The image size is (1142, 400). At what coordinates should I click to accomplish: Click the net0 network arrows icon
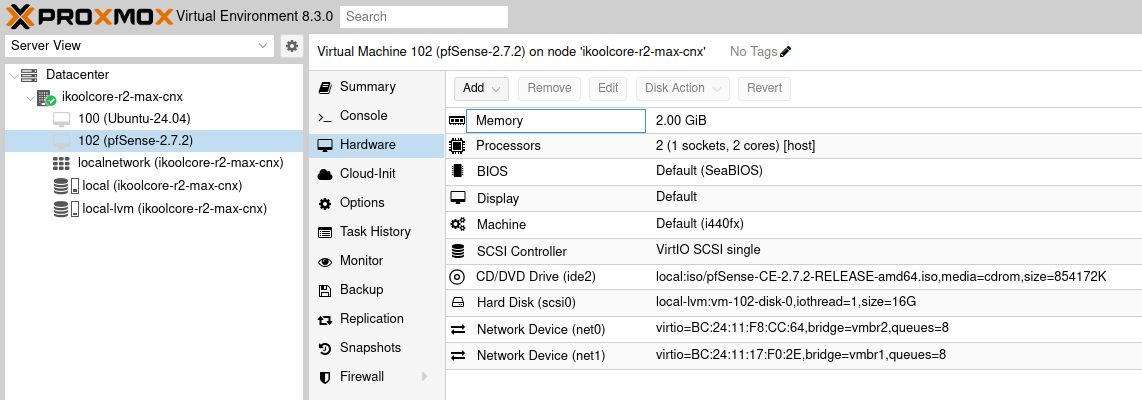pos(457,330)
